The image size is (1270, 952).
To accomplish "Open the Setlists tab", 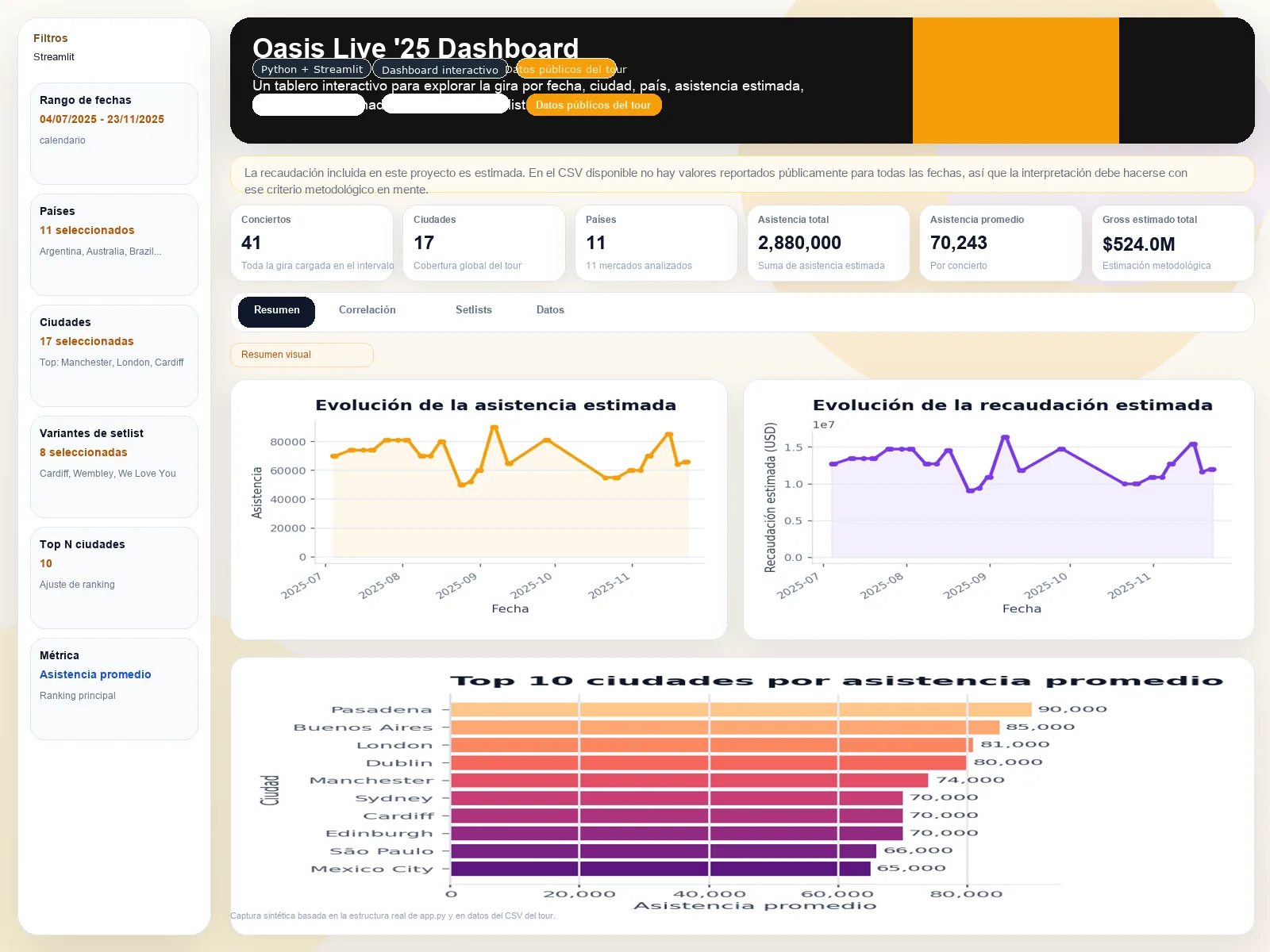I will point(474,310).
